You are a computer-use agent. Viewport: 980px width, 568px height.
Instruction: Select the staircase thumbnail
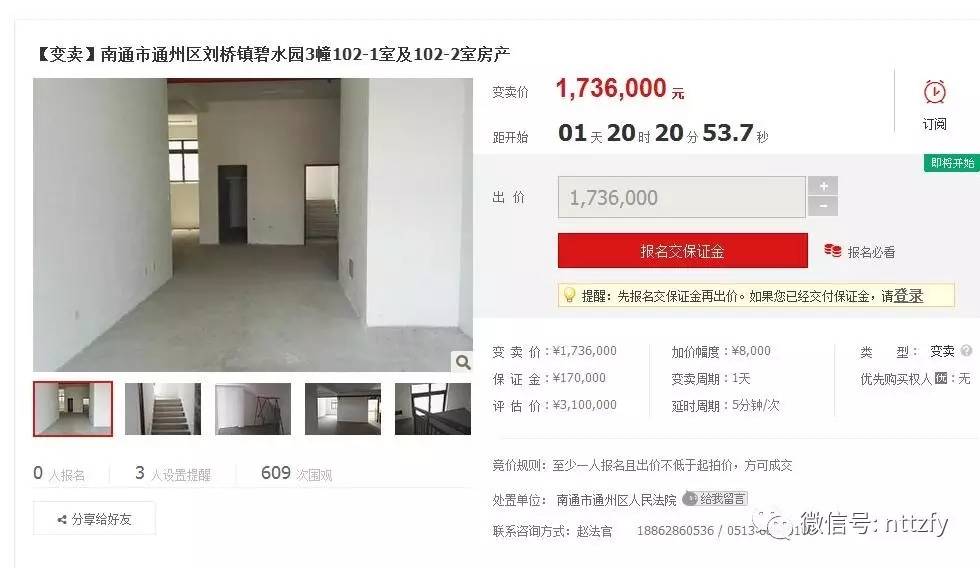point(163,409)
